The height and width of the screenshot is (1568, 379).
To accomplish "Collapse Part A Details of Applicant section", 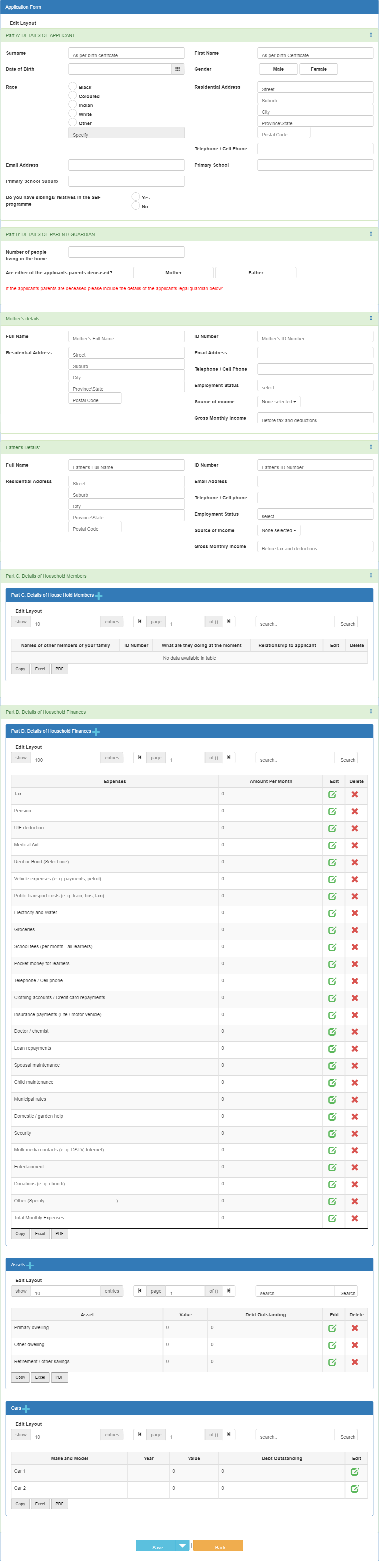I will tap(370, 35).
